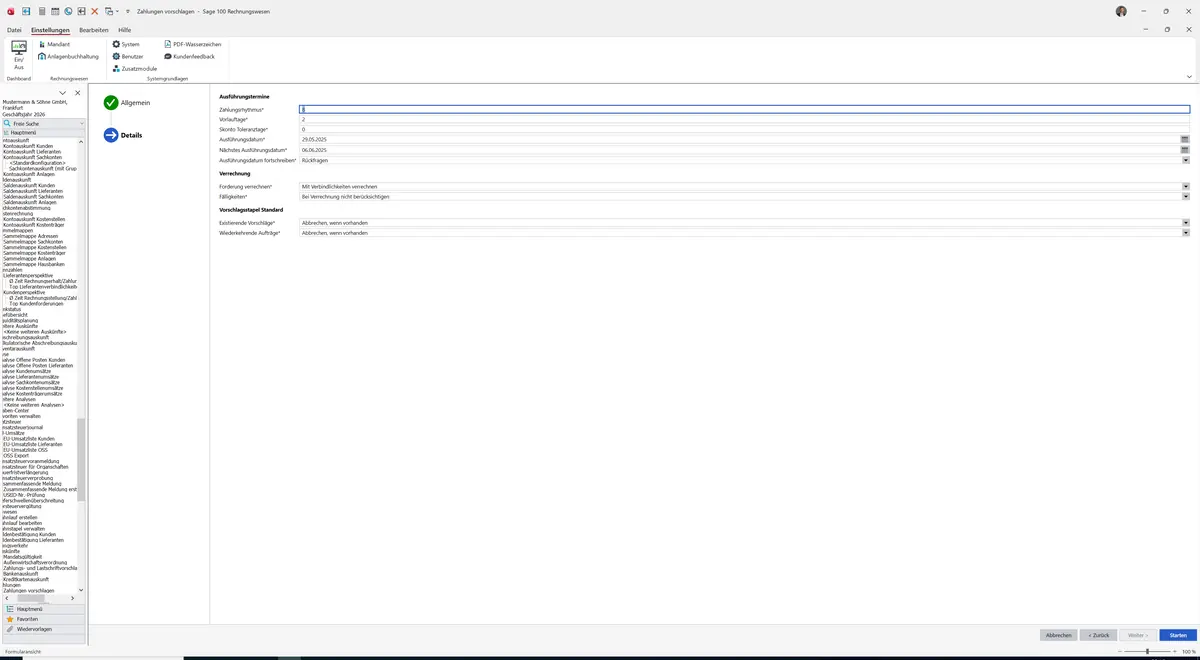Expand the Existierende Vorschläge dropdown

[1185, 222]
